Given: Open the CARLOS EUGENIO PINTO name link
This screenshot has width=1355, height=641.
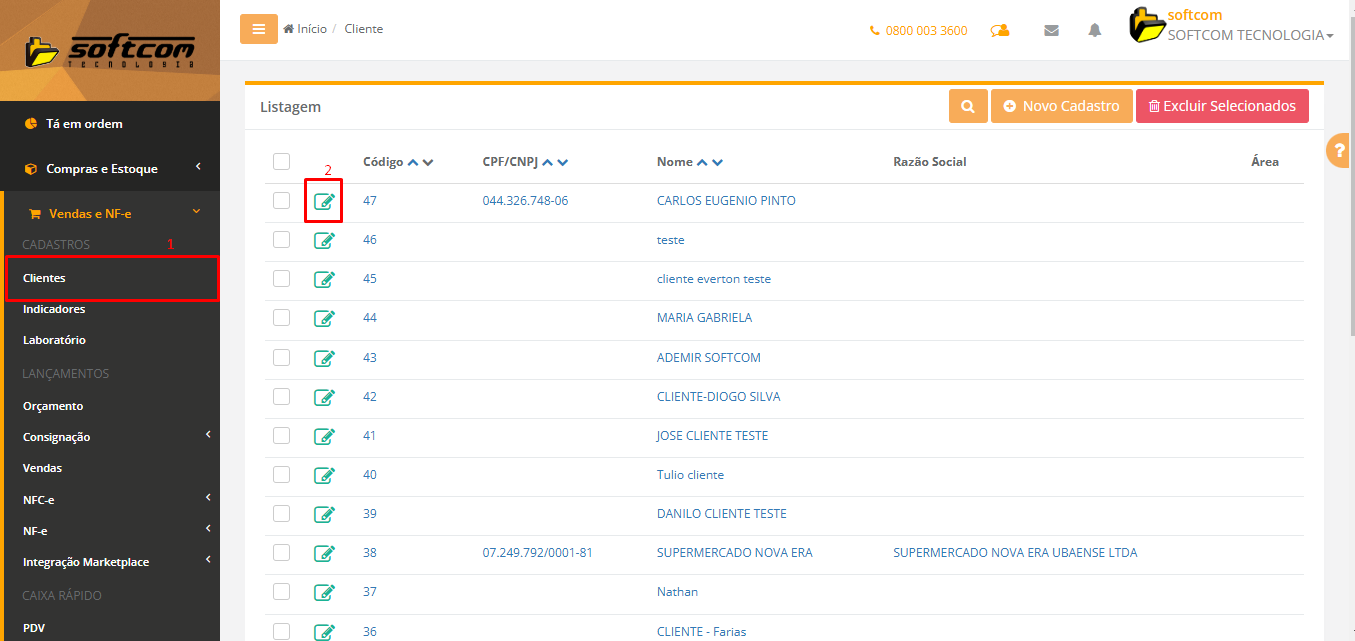Looking at the screenshot, I should point(726,201).
